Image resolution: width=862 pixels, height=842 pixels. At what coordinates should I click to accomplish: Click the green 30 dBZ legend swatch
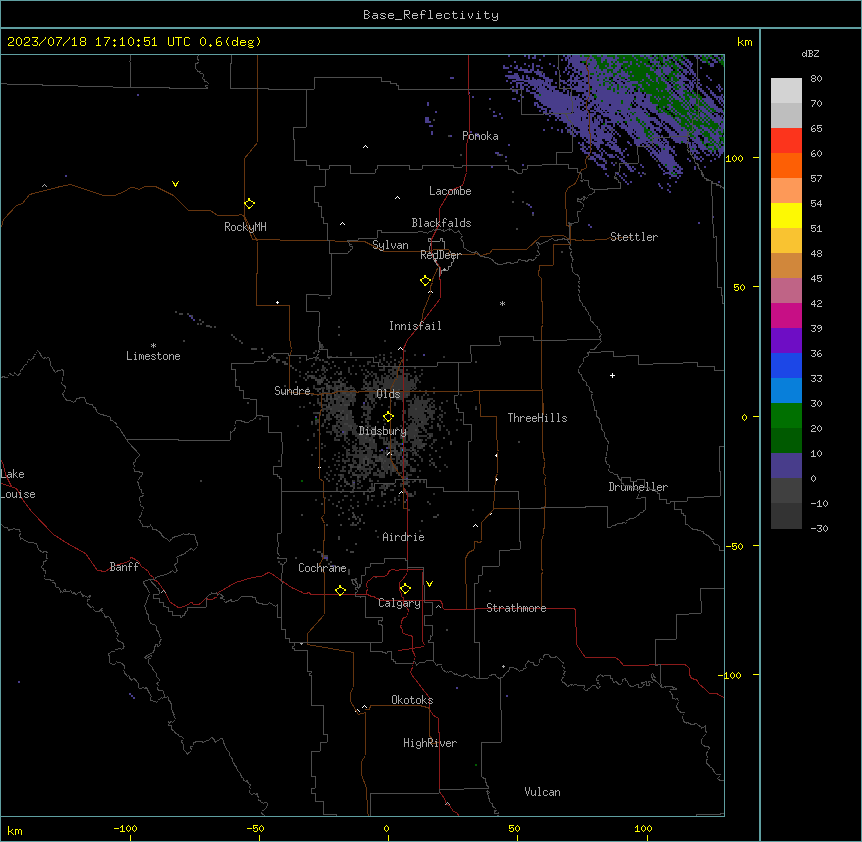click(x=786, y=416)
